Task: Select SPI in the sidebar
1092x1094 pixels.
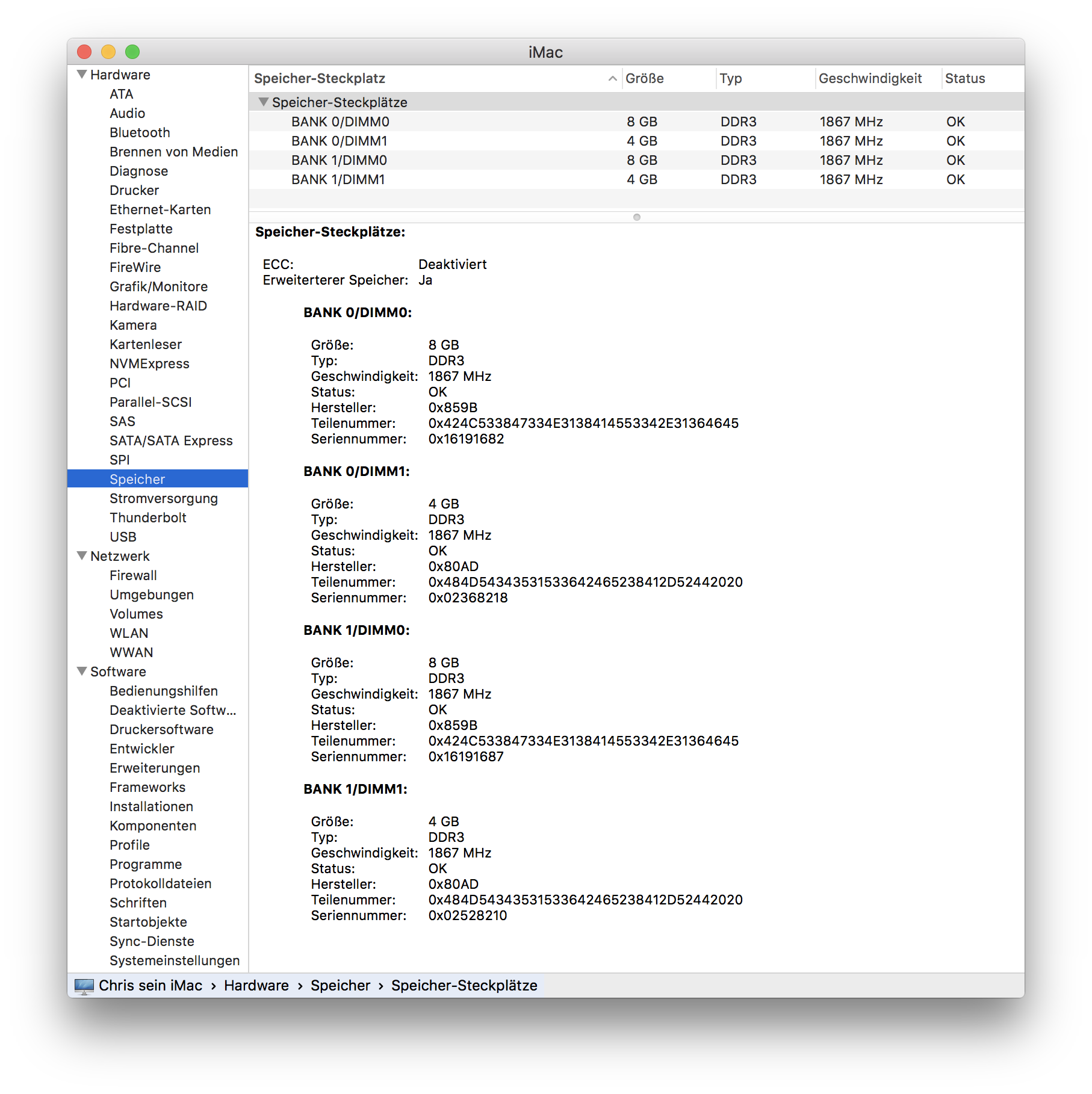Action: pyautogui.click(x=120, y=460)
